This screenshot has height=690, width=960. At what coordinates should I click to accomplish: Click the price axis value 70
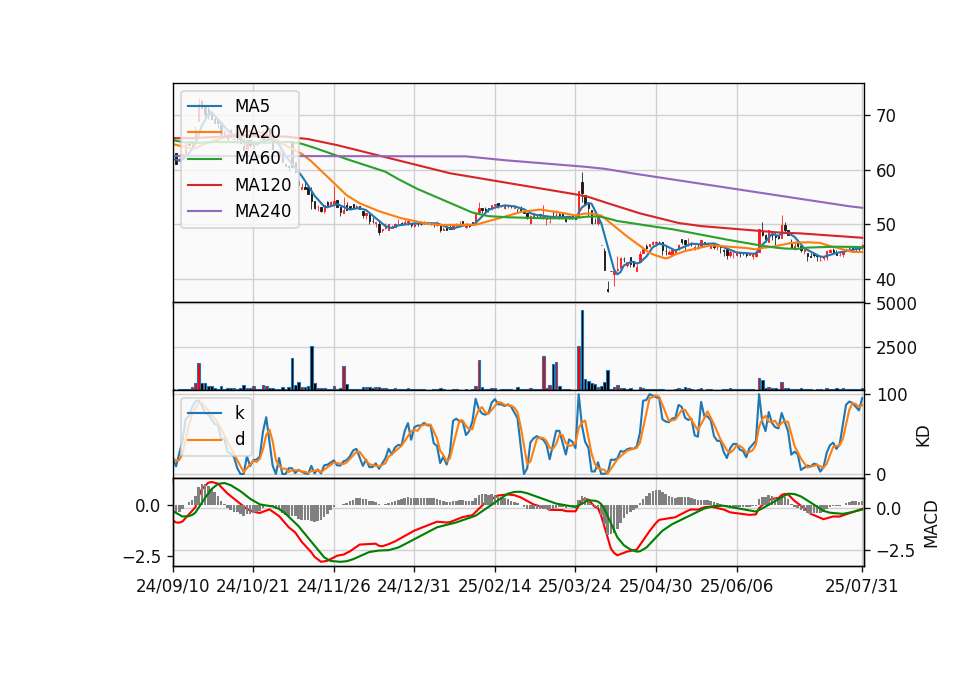(886, 116)
